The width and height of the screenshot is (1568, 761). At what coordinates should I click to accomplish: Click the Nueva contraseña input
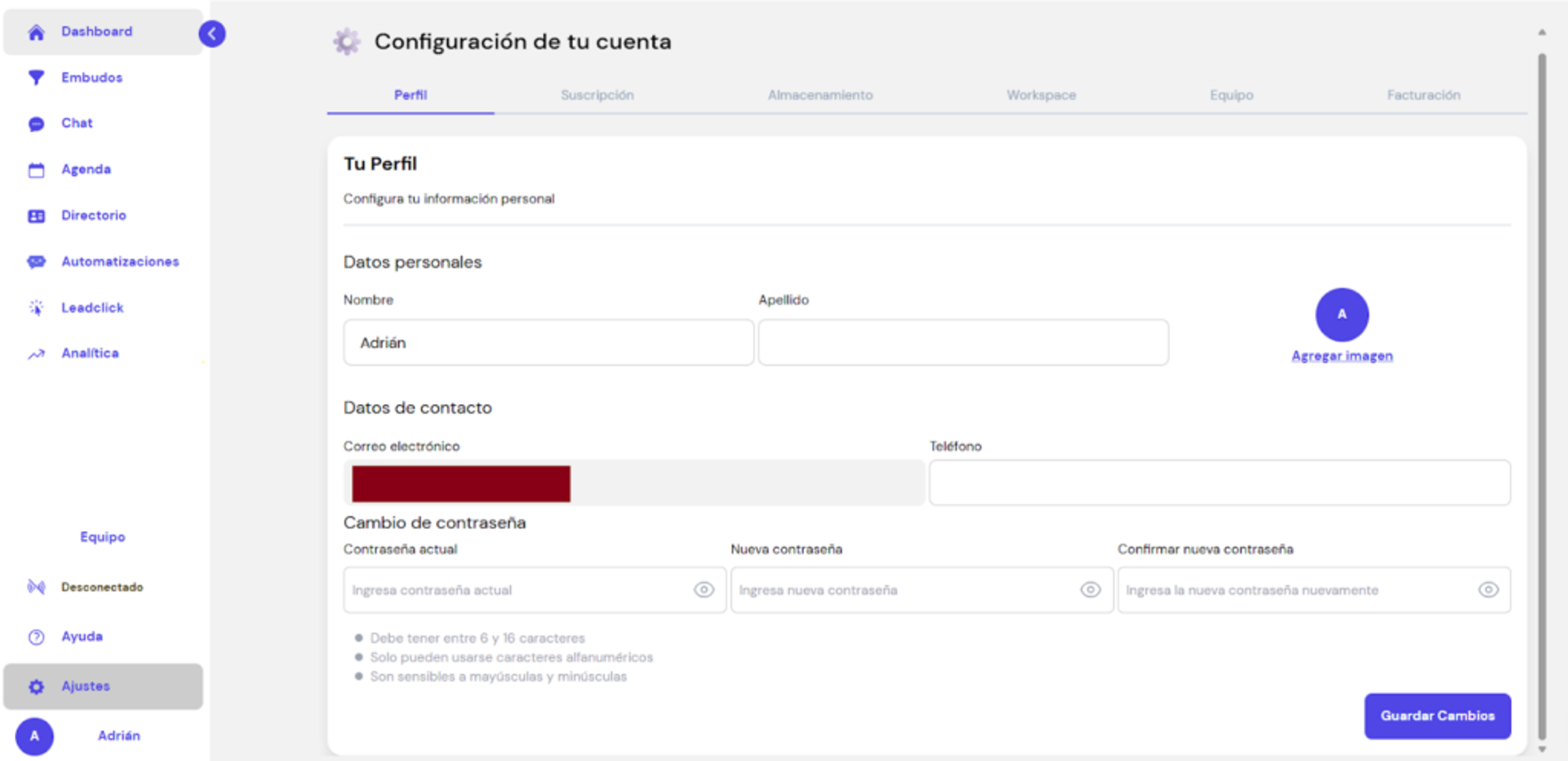922,589
